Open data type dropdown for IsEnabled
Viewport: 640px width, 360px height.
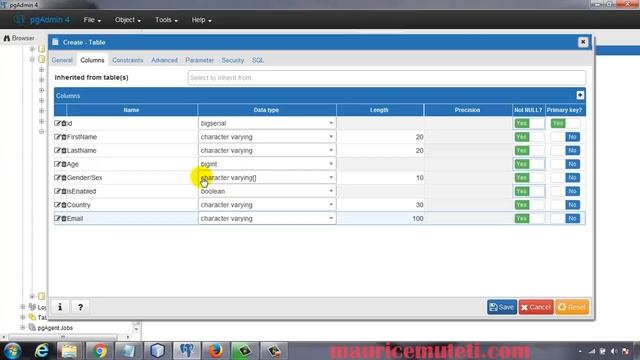[x=267, y=191]
